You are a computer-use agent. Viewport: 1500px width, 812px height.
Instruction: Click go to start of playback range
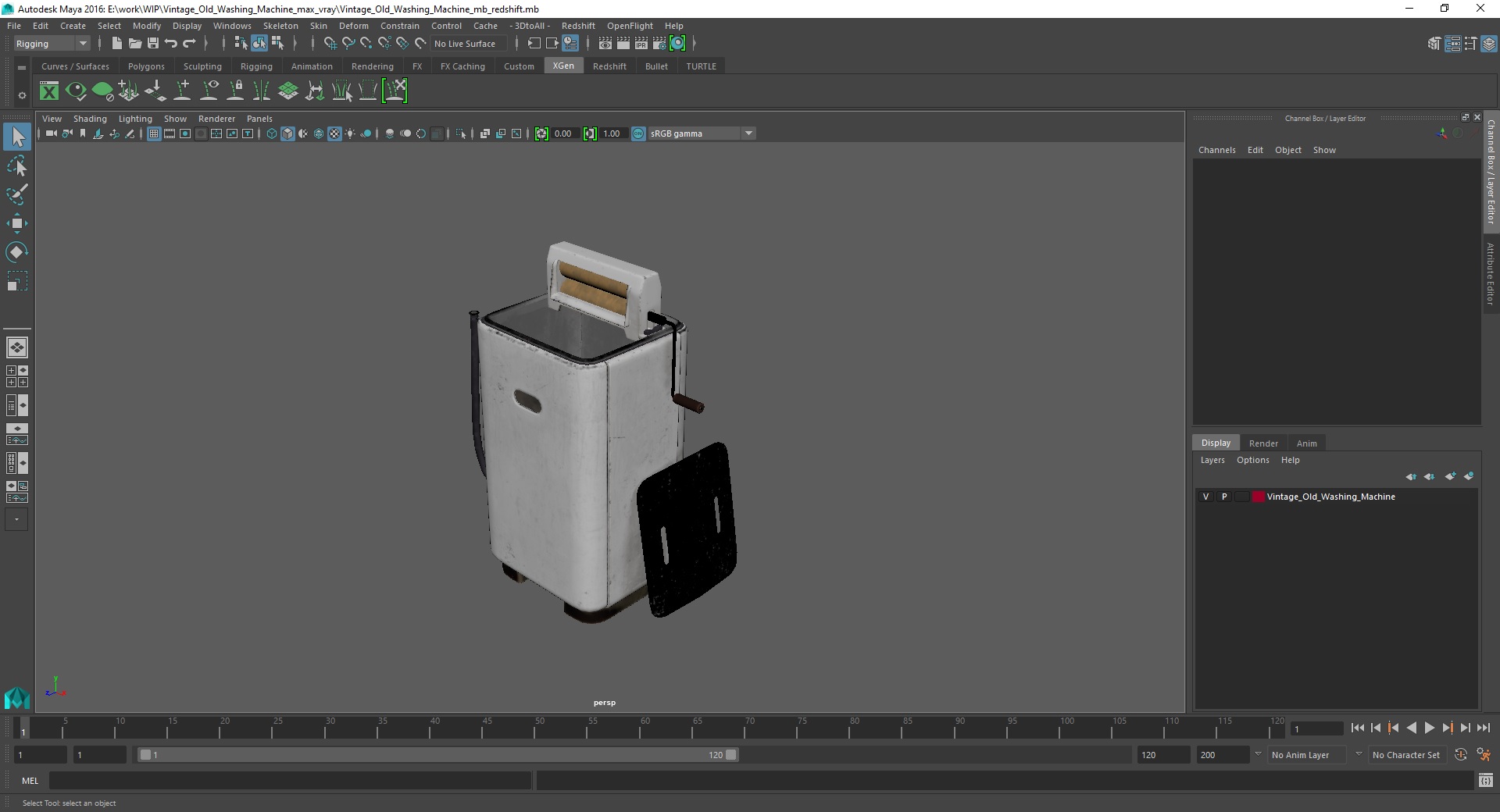point(1357,728)
